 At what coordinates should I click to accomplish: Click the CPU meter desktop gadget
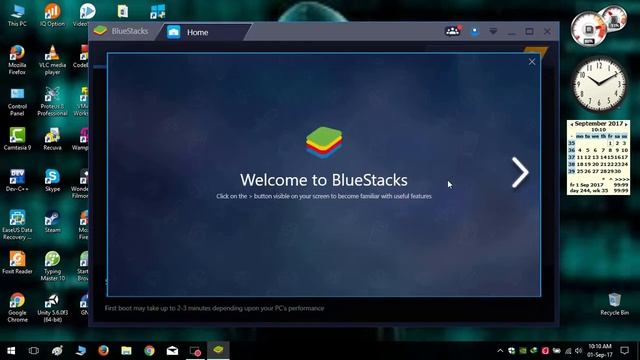click(x=598, y=25)
